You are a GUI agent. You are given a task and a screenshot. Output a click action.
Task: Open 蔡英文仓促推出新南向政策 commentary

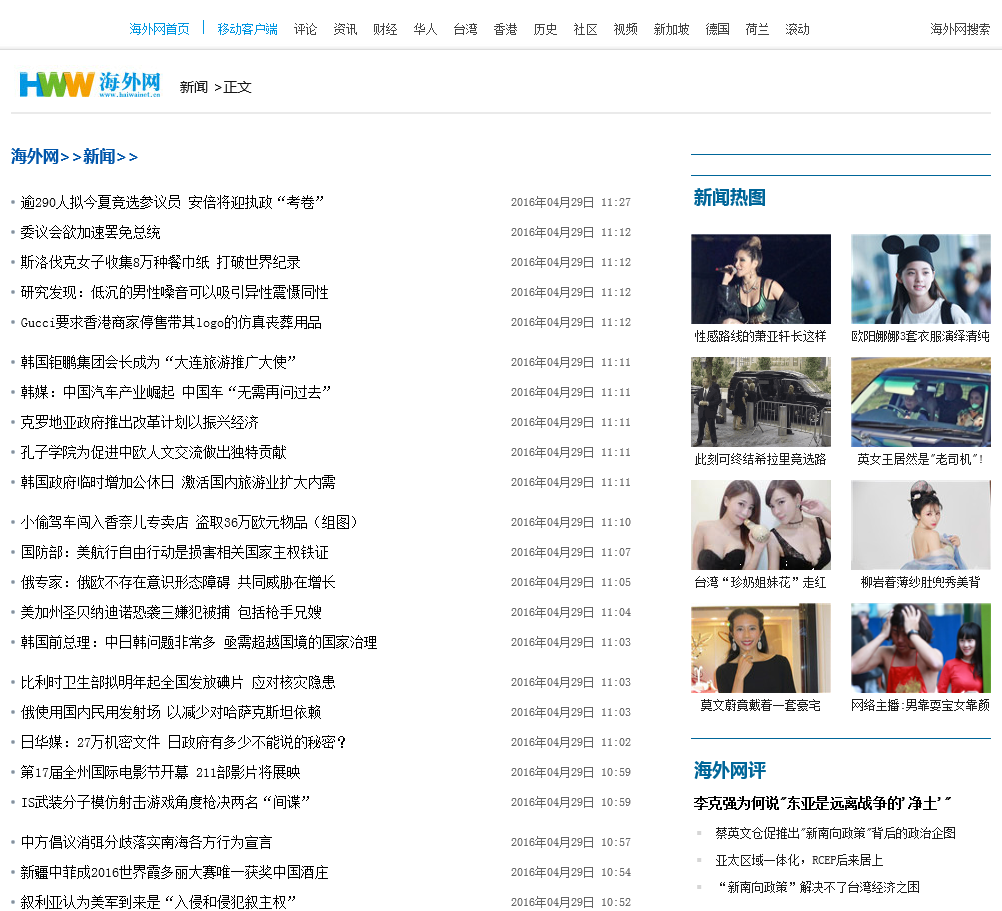tap(835, 833)
